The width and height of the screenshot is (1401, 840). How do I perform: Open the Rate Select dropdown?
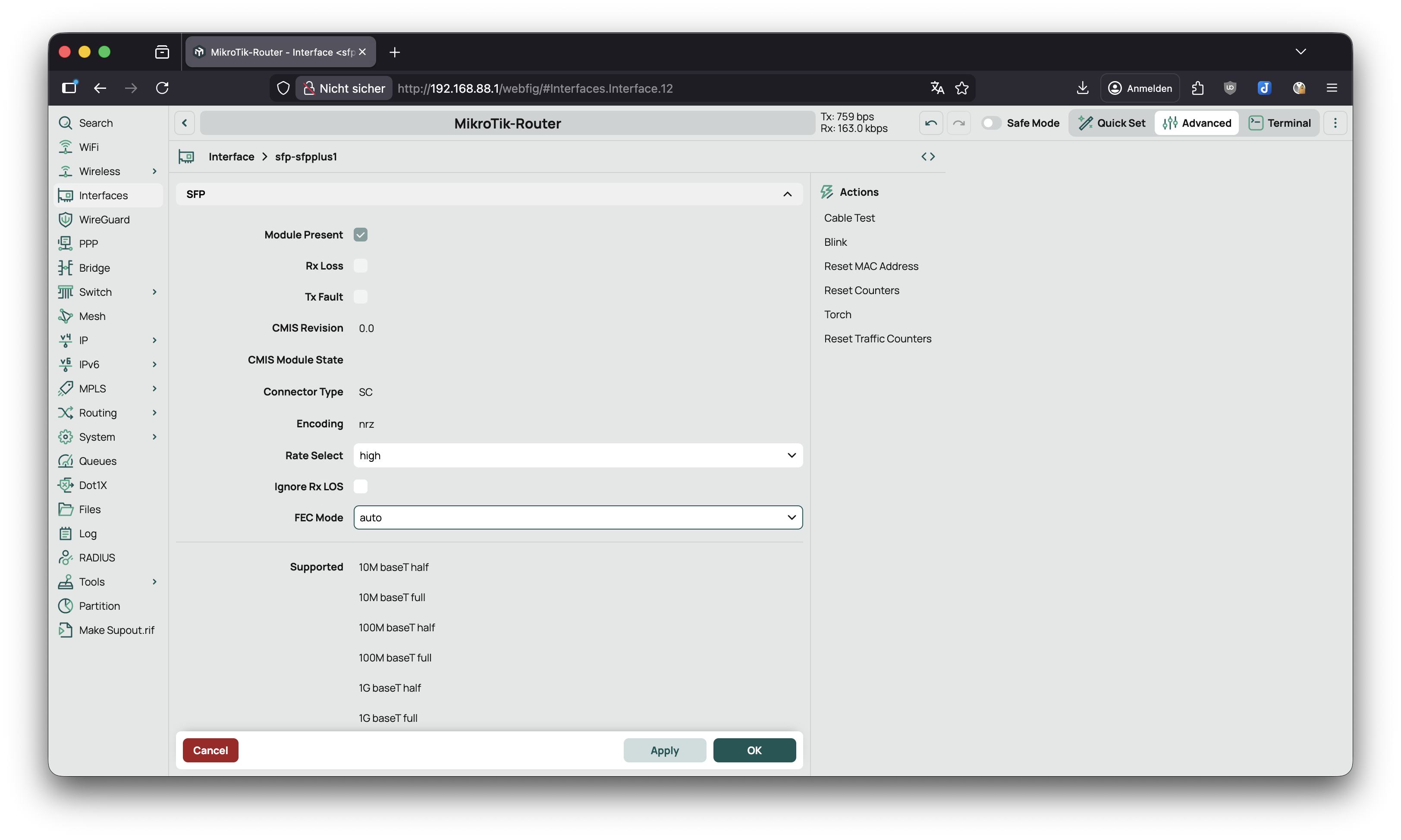578,455
